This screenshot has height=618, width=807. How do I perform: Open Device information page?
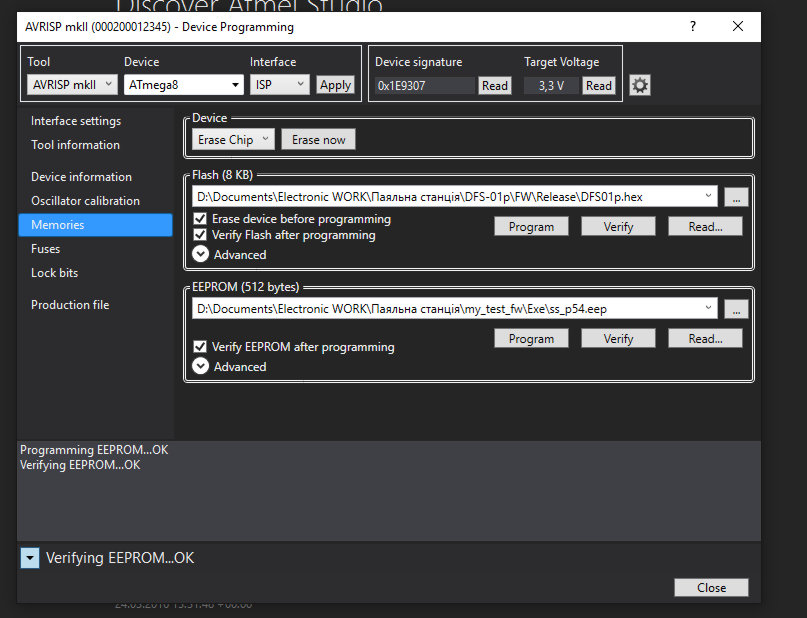[x=81, y=177]
